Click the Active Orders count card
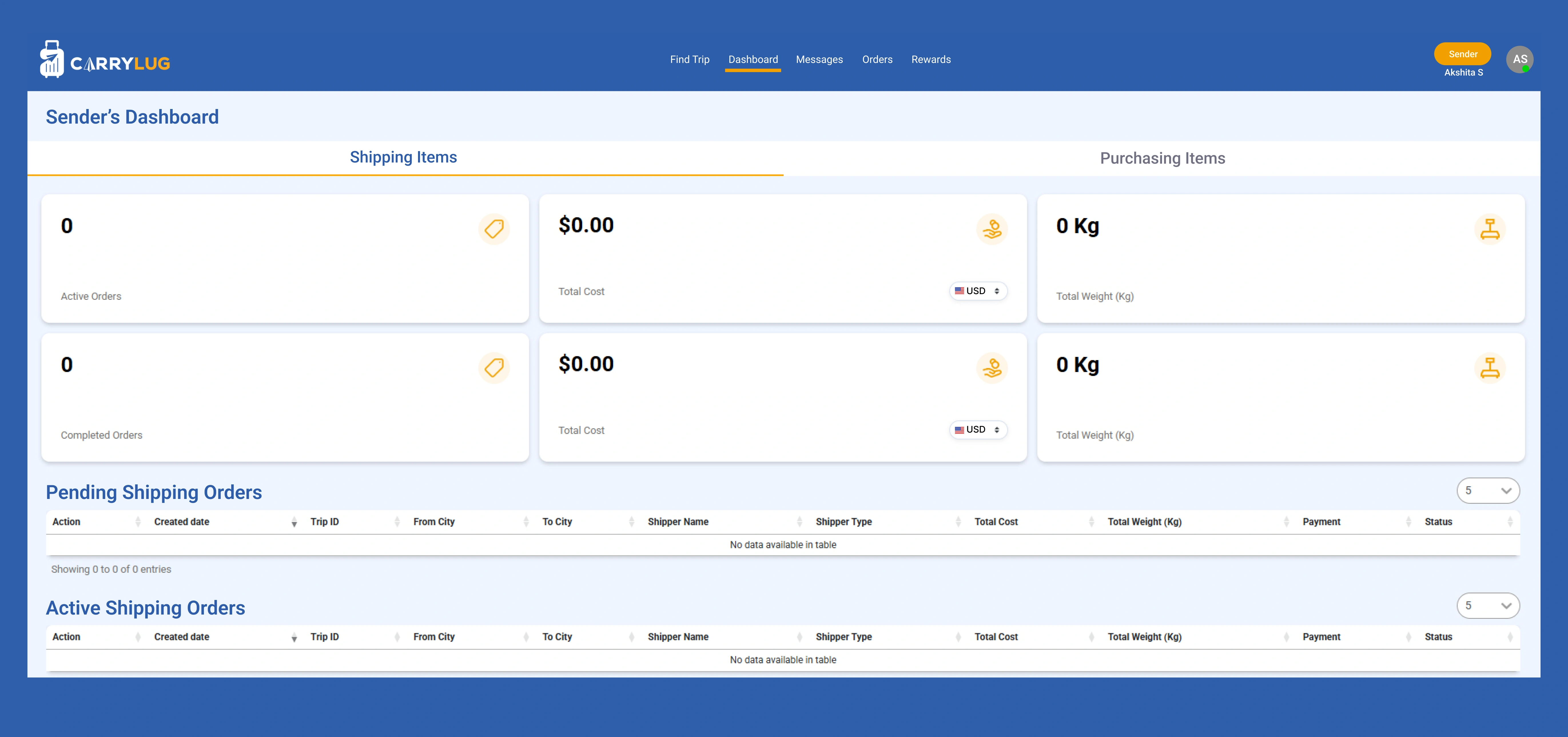The image size is (1568, 737). coord(285,258)
